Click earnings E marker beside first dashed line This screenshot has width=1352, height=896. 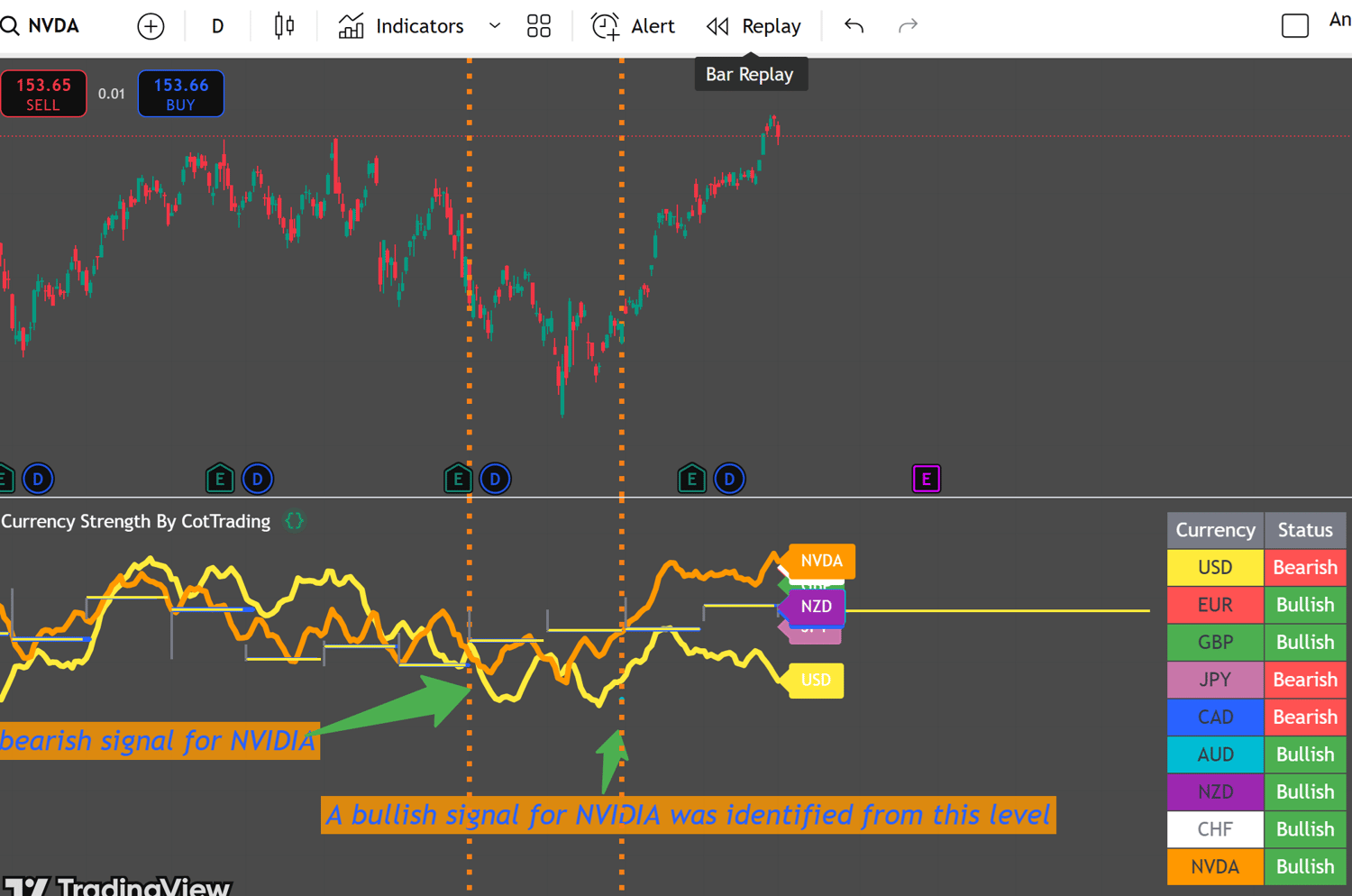(x=458, y=479)
